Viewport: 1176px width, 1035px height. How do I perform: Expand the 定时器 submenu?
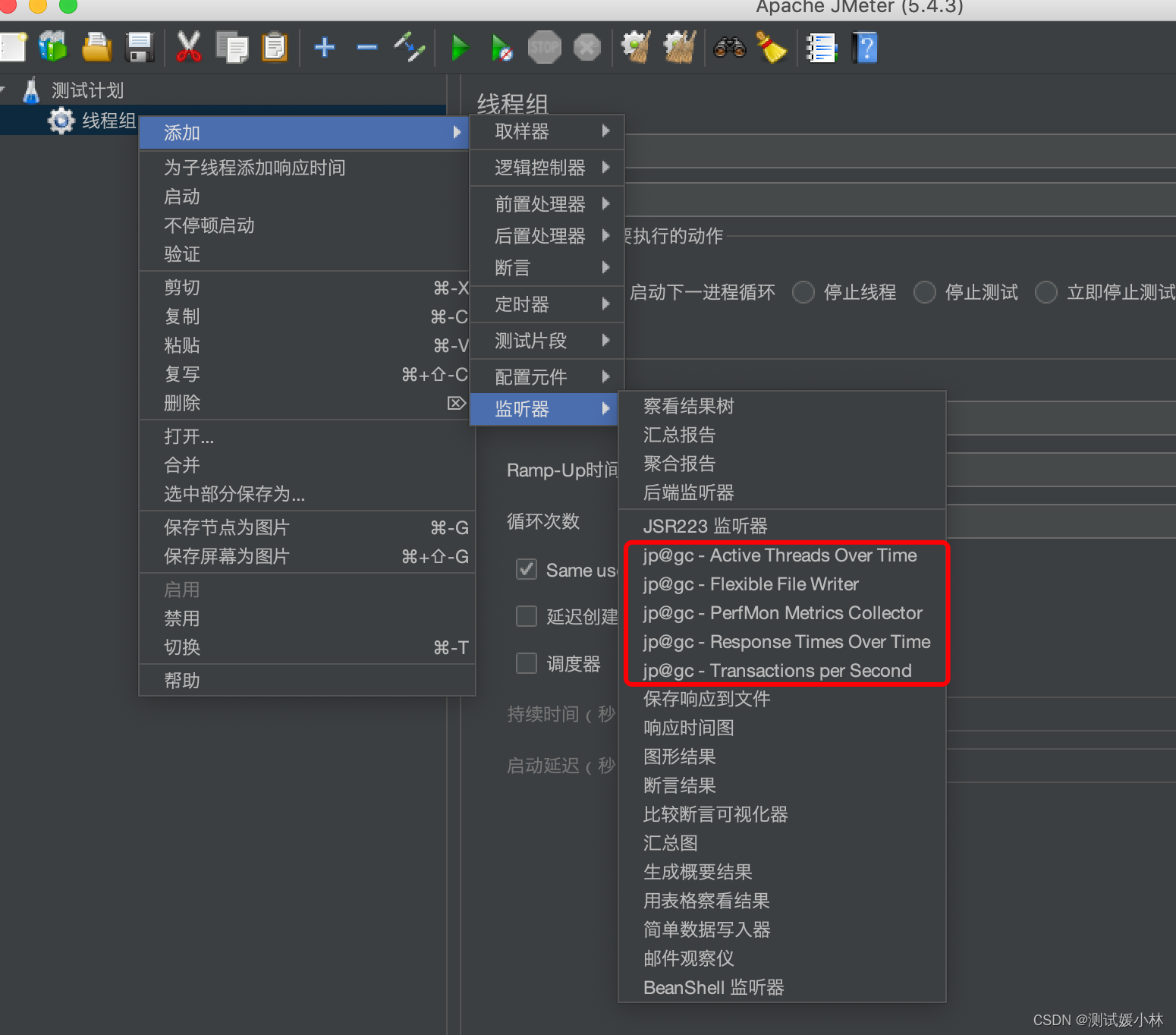(x=547, y=304)
